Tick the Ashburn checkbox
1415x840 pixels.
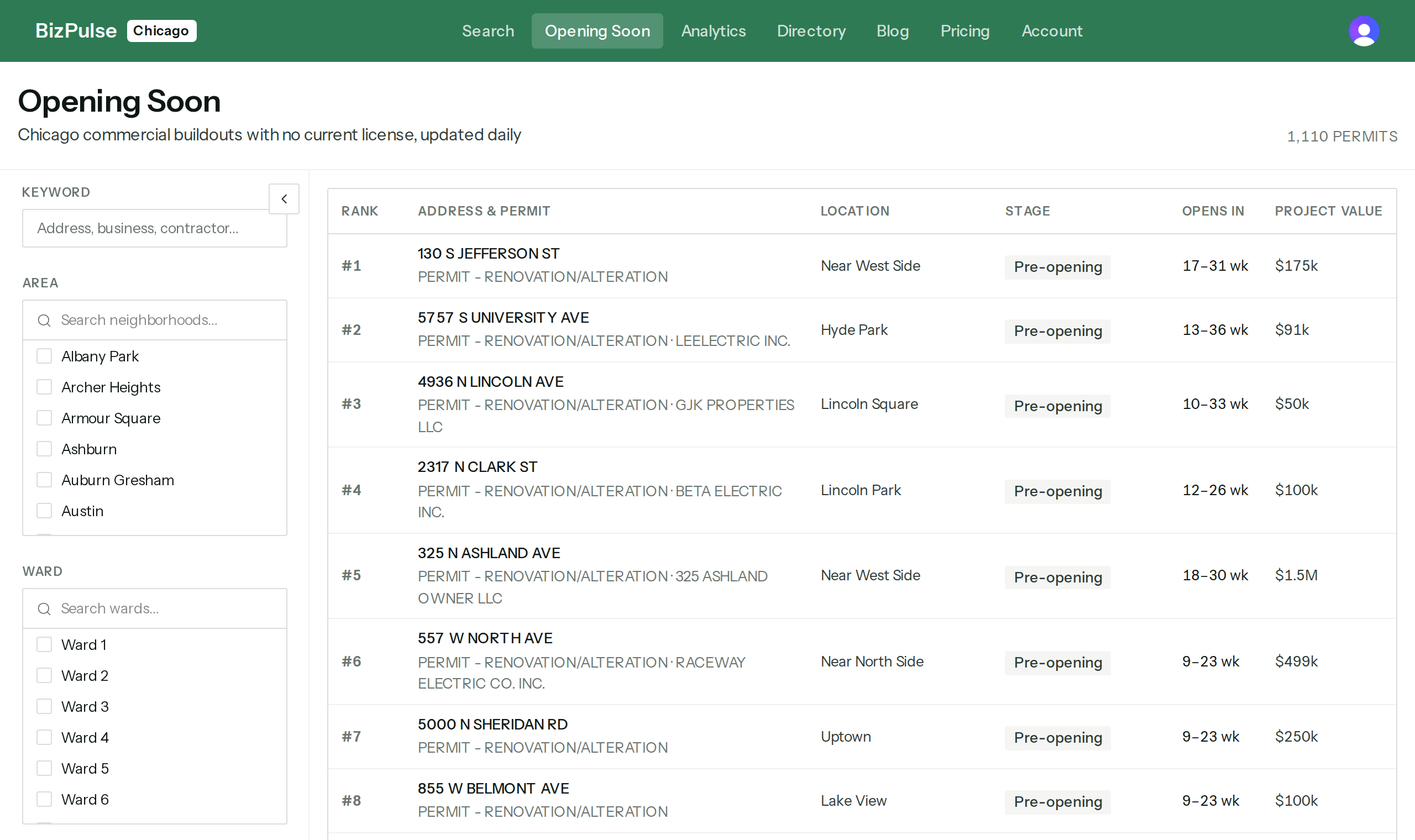(44, 449)
